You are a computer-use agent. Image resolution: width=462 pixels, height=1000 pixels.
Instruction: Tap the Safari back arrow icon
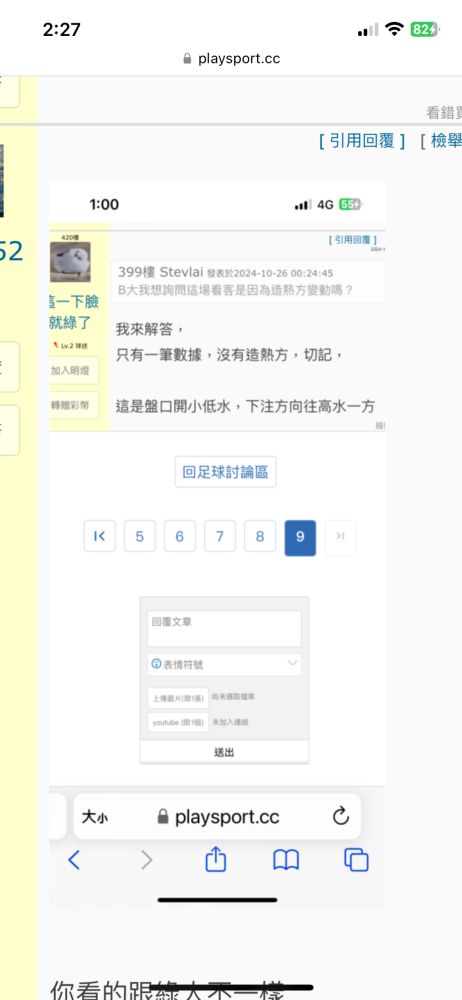(74, 860)
